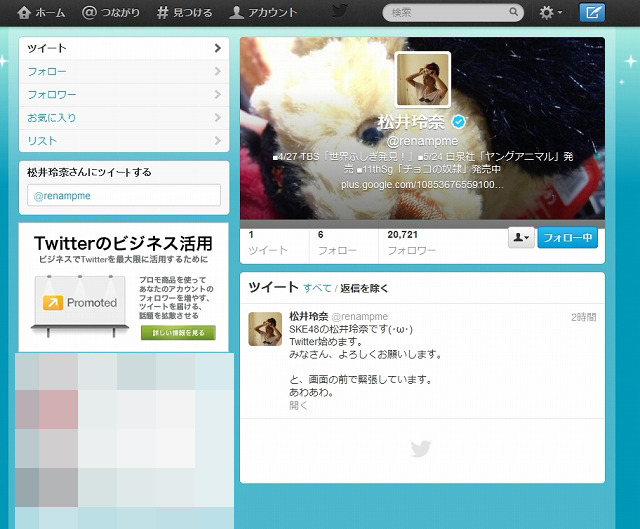Click the 松井玲奈 profile name heading
Image resolution: width=640 pixels, height=529 pixels.
(411, 122)
